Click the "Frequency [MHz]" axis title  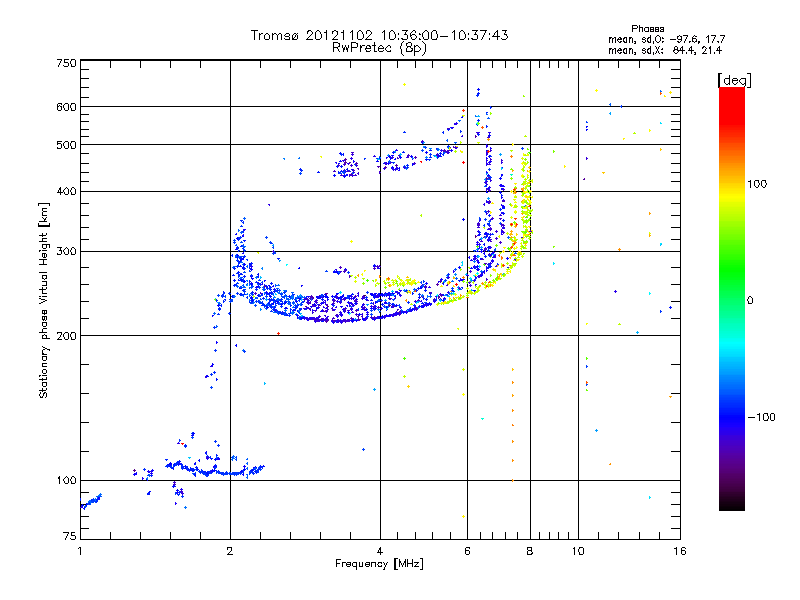[379, 564]
